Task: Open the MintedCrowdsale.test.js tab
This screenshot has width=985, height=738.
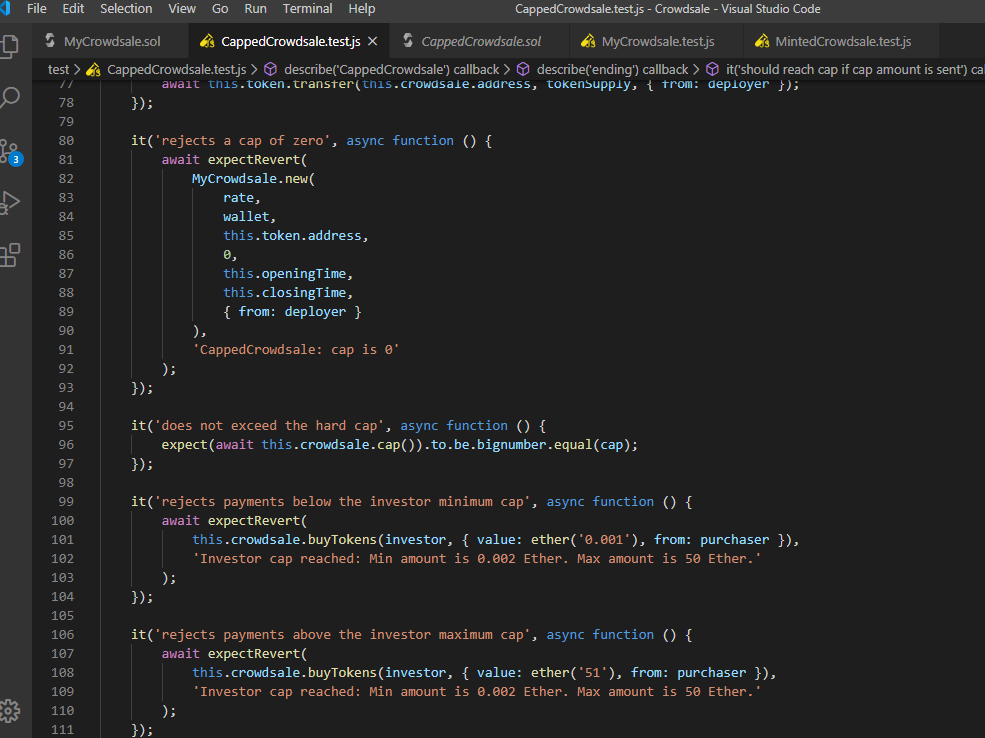Action: click(x=842, y=41)
